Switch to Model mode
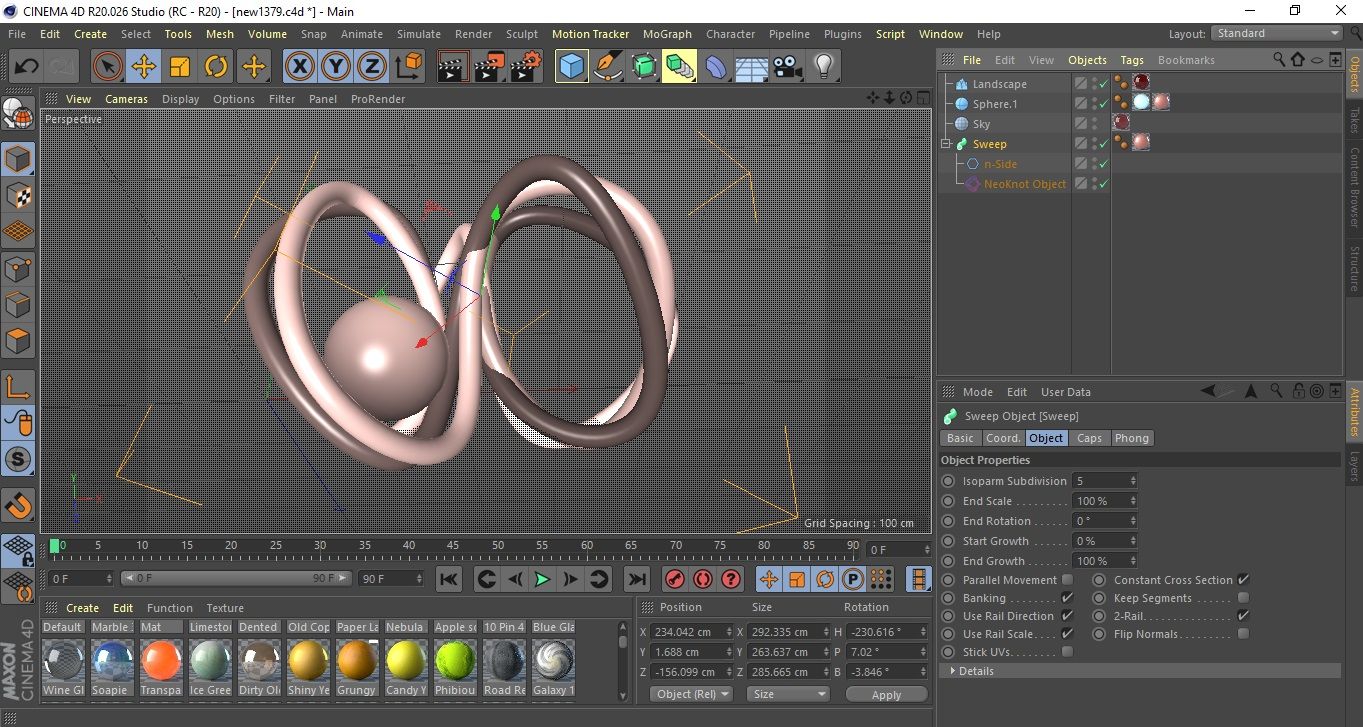This screenshot has width=1363, height=727. click(18, 159)
